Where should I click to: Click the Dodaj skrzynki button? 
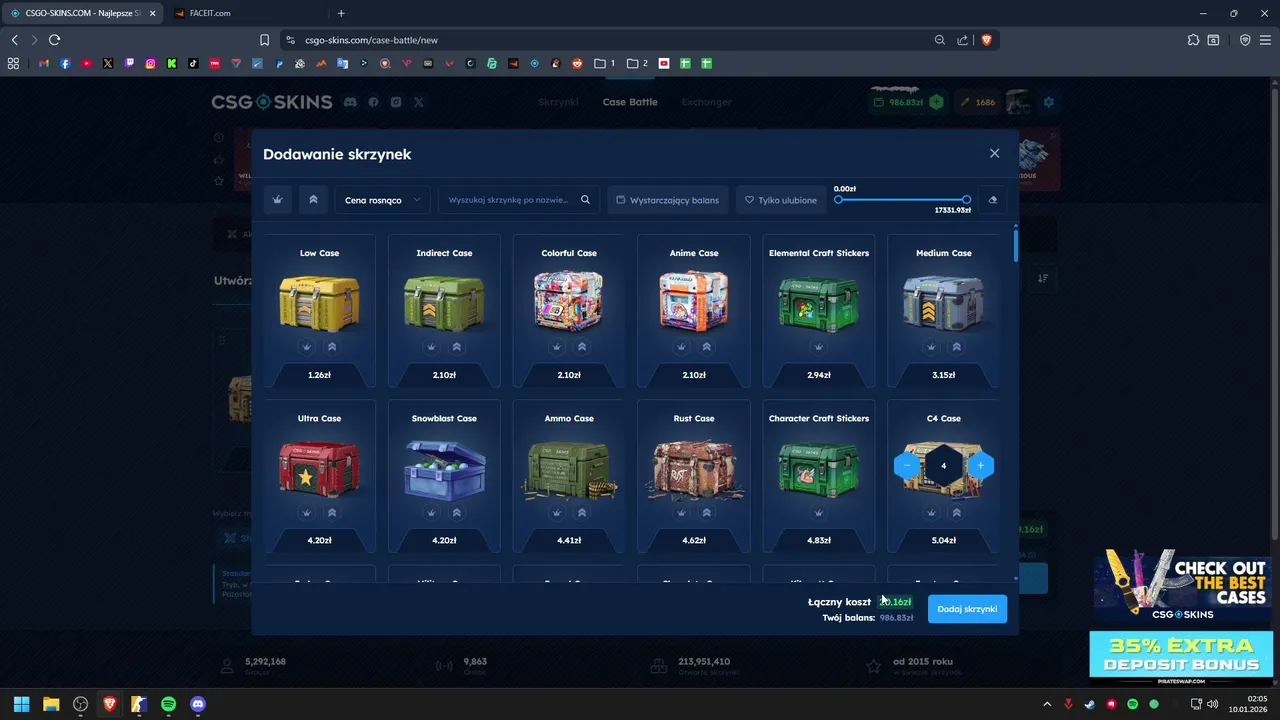coord(967,609)
